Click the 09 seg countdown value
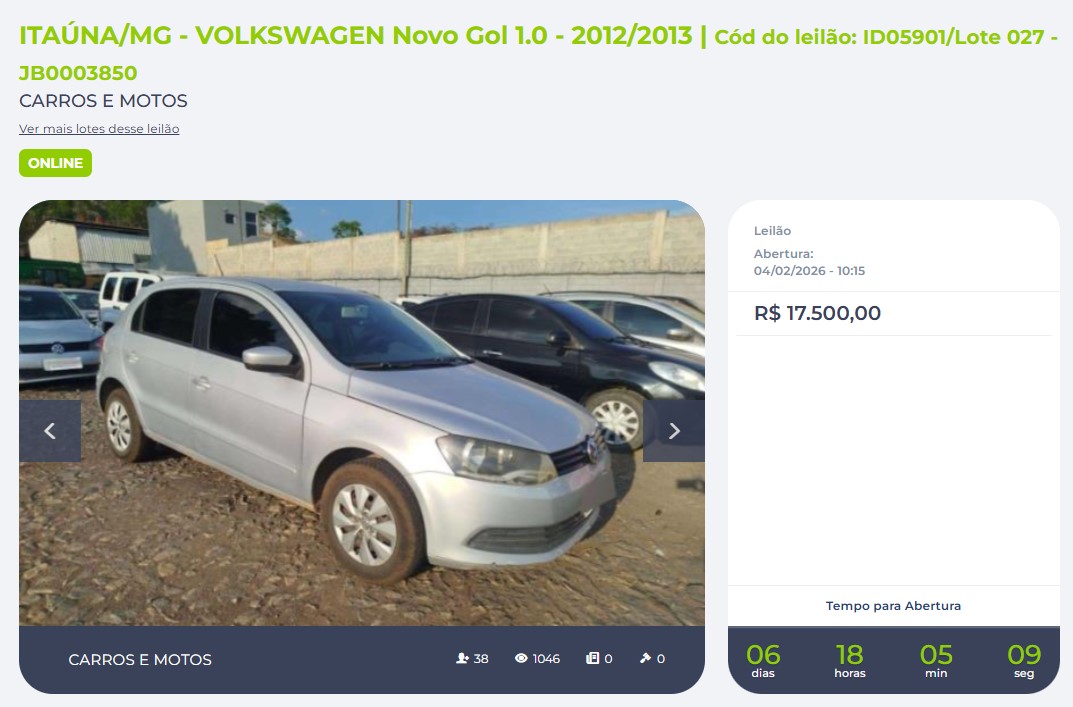 pyautogui.click(x=1024, y=655)
